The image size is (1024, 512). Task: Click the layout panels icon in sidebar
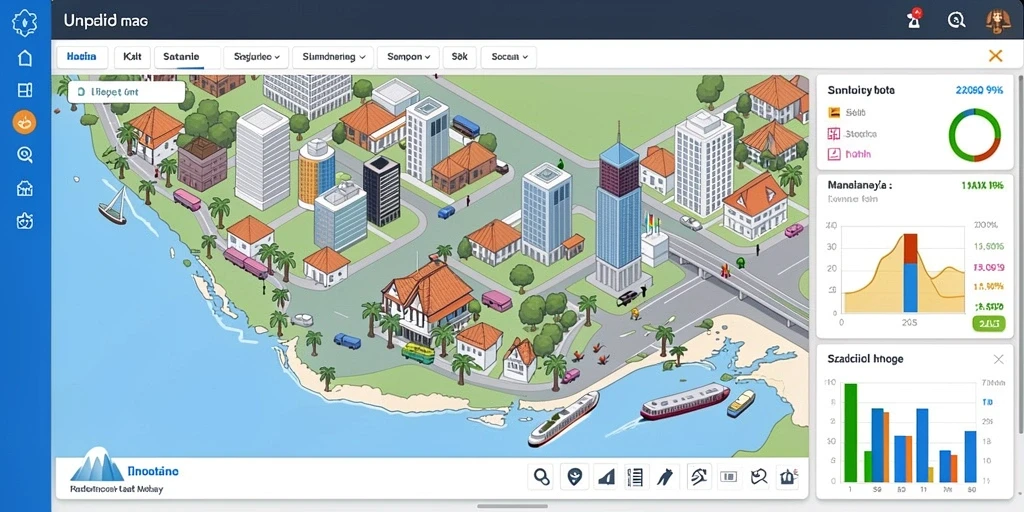[25, 90]
